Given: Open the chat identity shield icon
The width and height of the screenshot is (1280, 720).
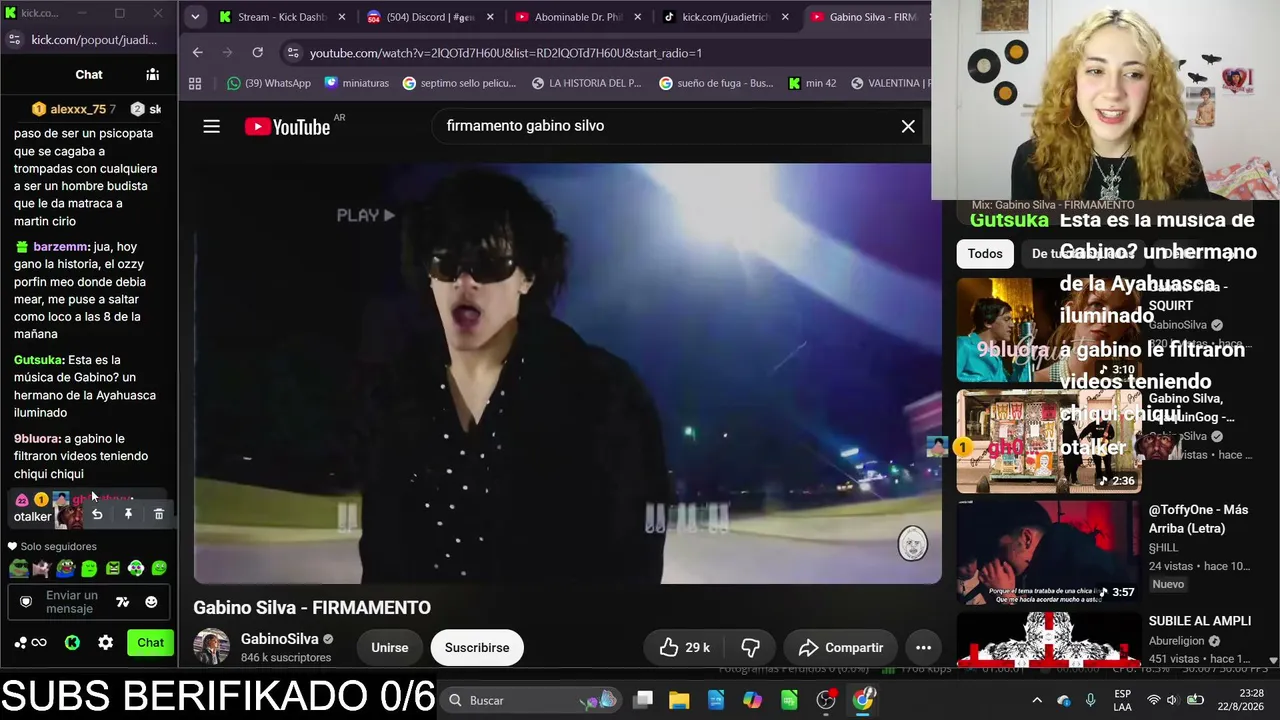Looking at the screenshot, I should 26,602.
